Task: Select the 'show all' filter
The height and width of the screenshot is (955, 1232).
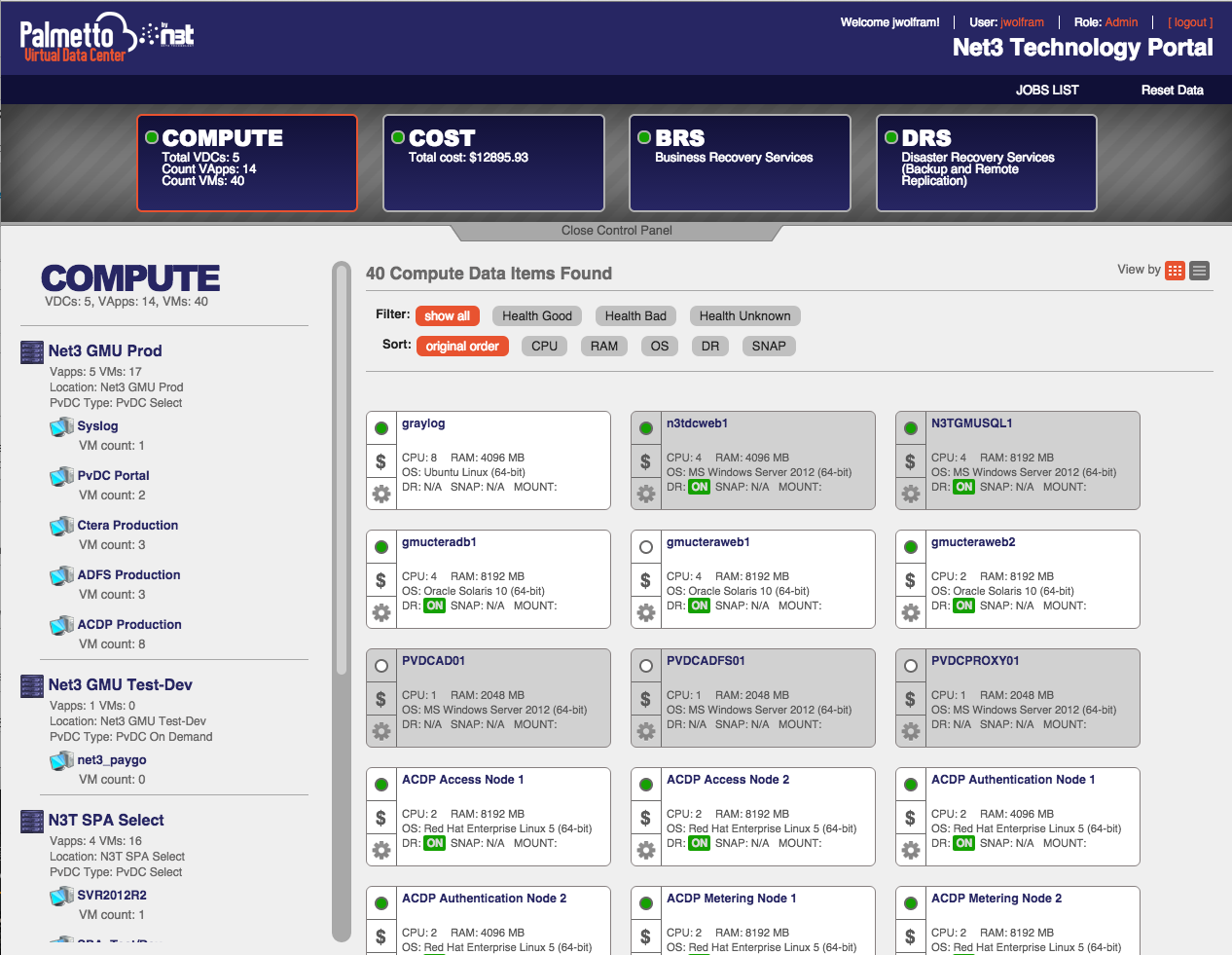Action: (448, 315)
